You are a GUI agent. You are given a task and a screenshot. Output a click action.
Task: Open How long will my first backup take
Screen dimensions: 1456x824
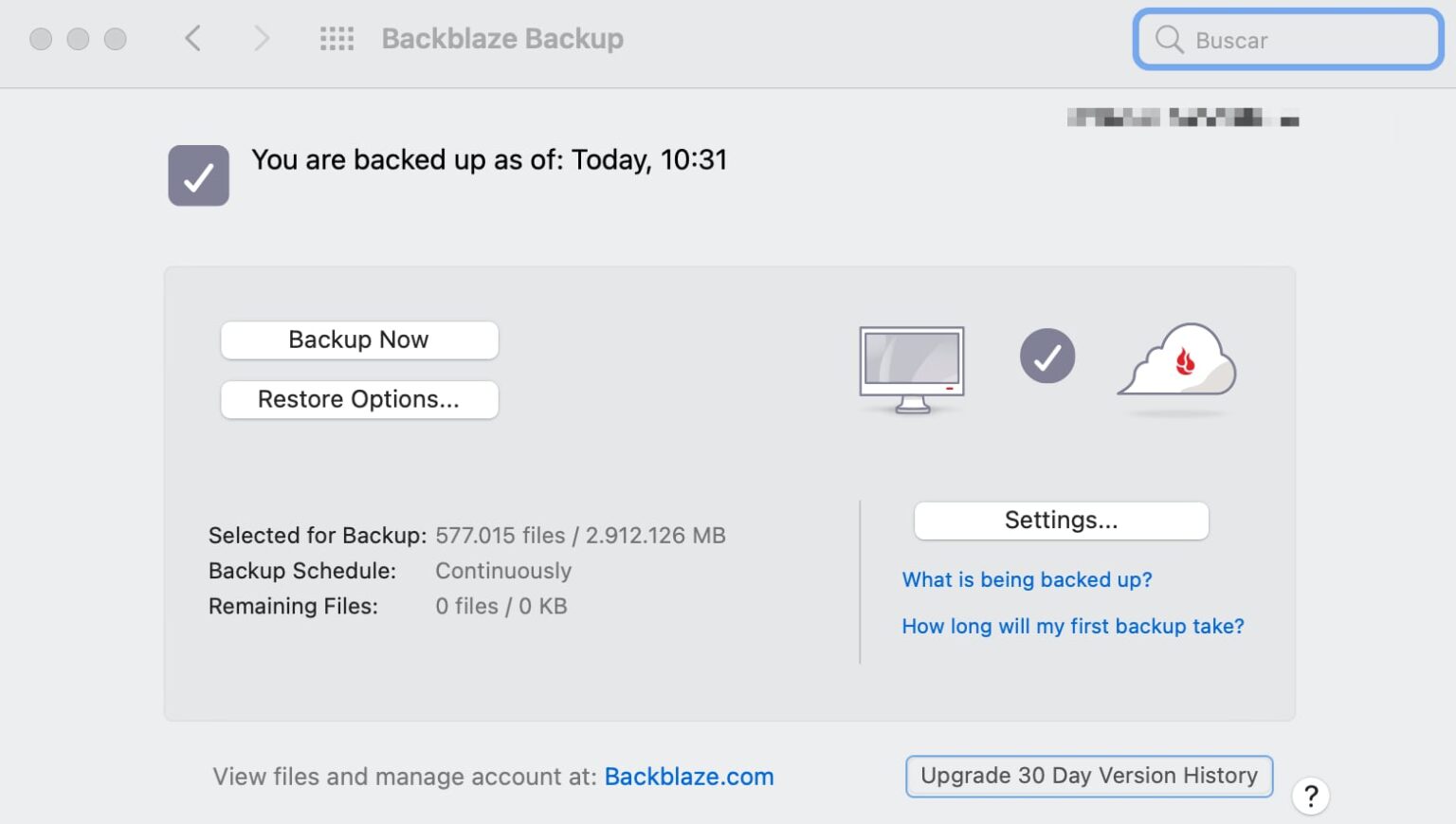[1072, 626]
